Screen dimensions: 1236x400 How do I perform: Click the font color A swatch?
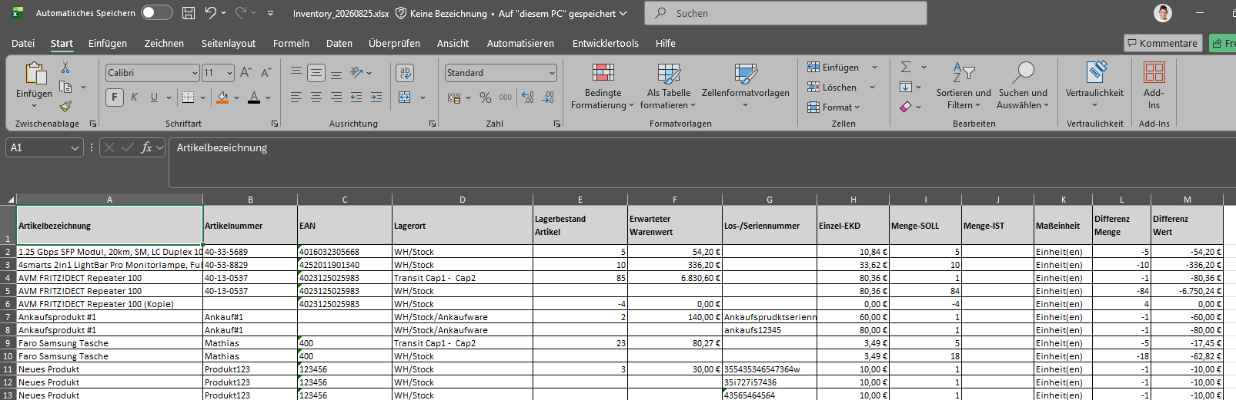coord(254,97)
